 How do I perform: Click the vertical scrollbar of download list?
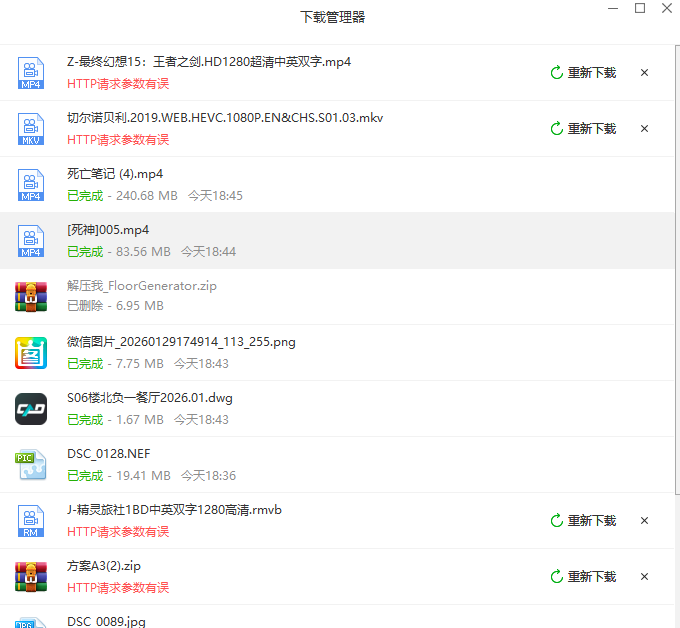coord(677,269)
